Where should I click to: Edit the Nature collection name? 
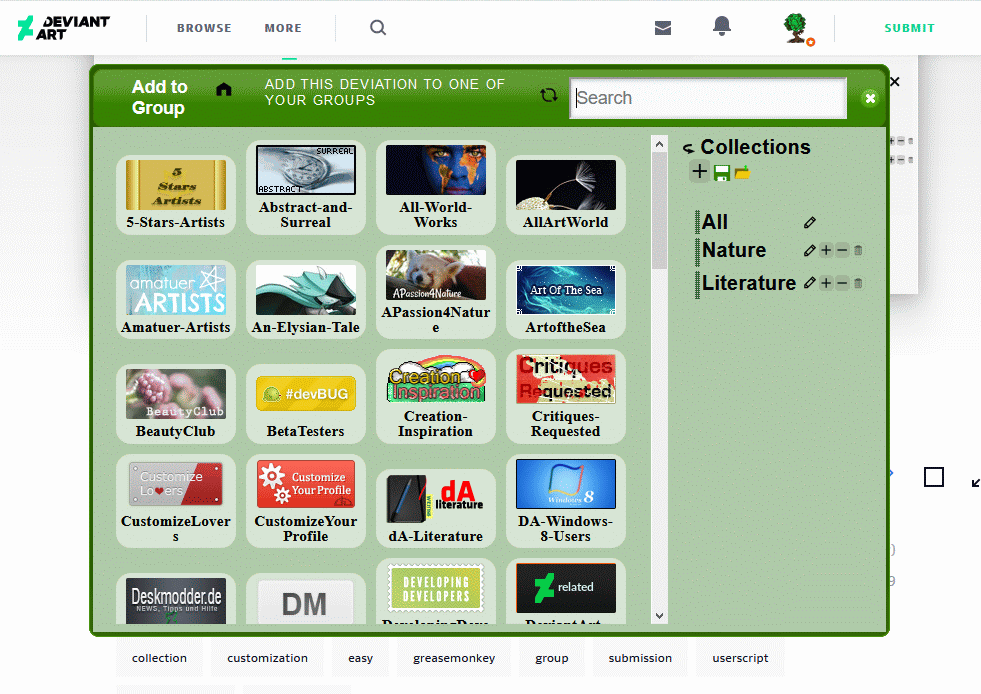[810, 250]
